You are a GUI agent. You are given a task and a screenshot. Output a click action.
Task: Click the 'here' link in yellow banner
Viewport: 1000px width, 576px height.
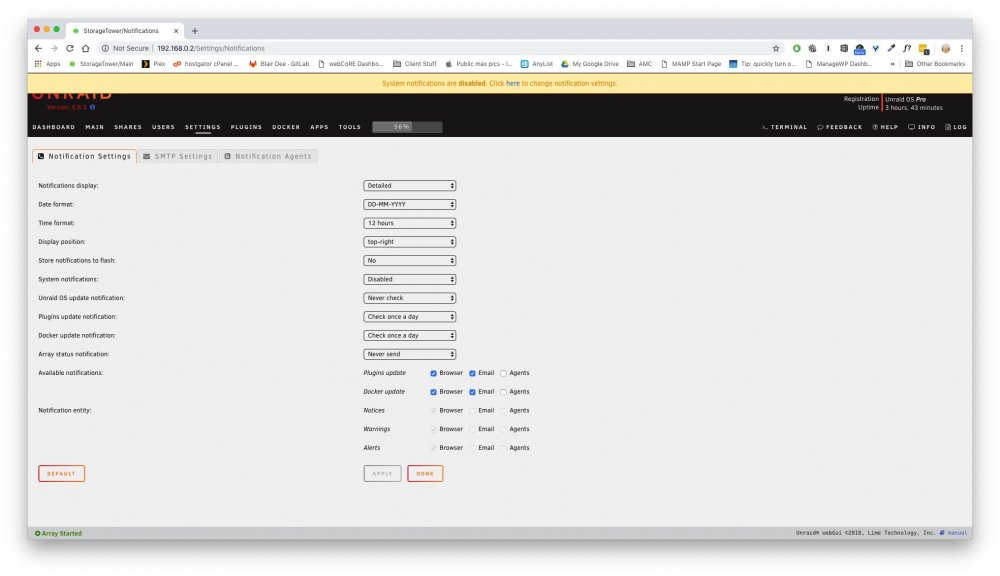point(513,84)
